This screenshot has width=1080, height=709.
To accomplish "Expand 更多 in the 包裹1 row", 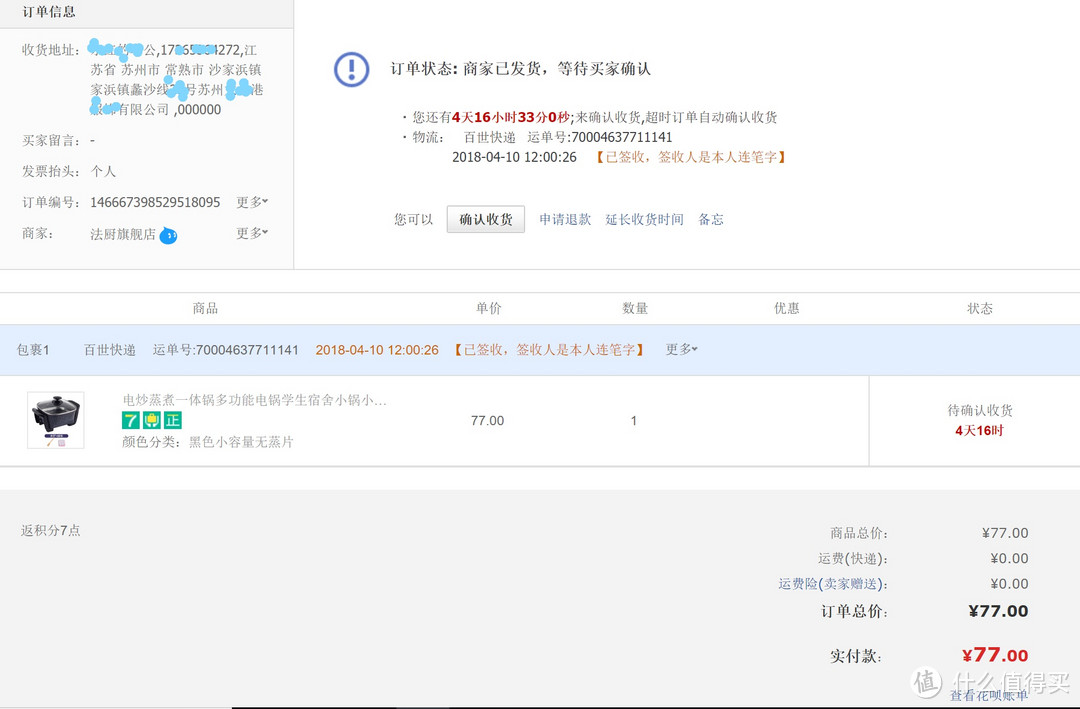I will coord(681,349).
